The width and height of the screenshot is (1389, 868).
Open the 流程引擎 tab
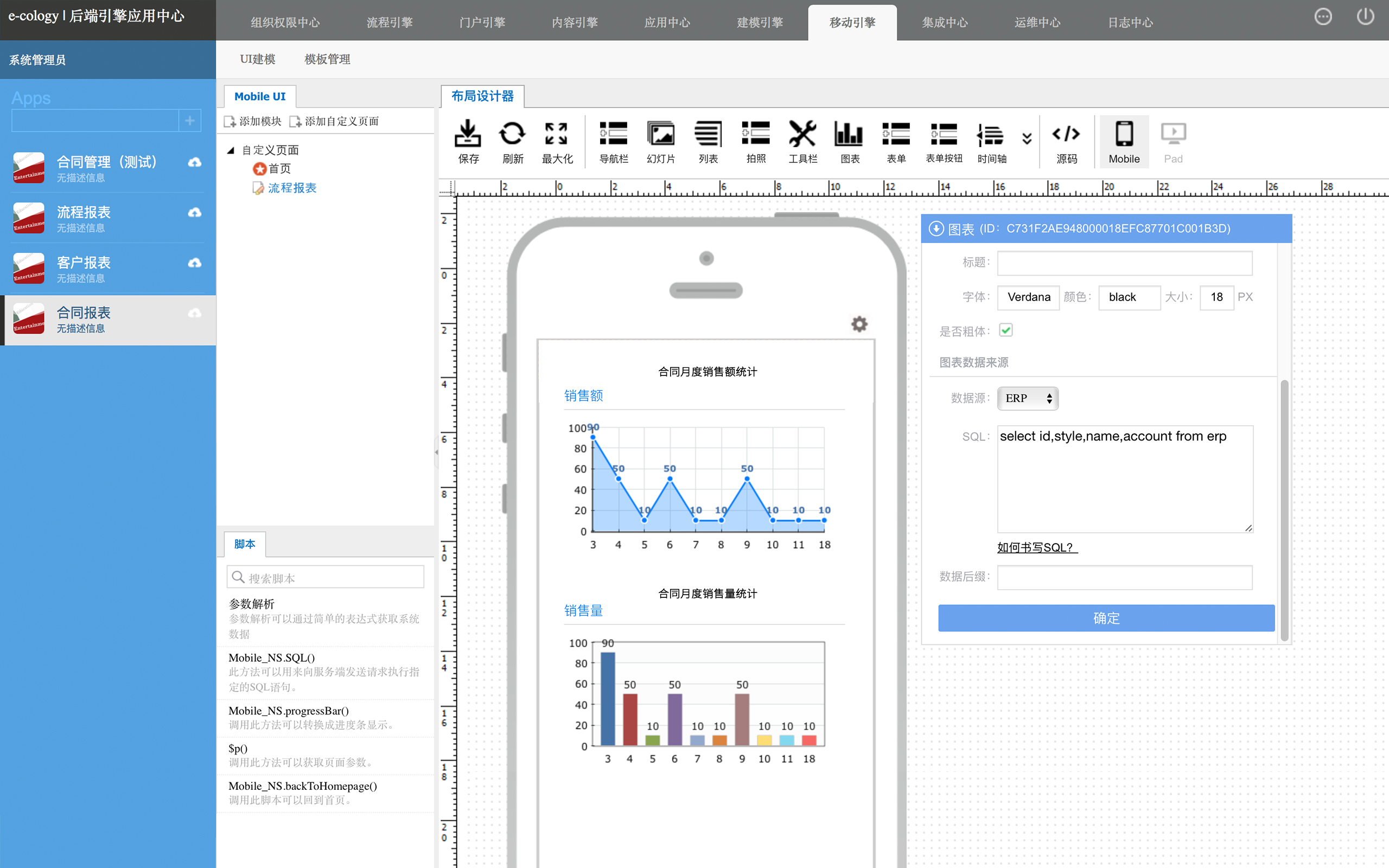(390, 22)
